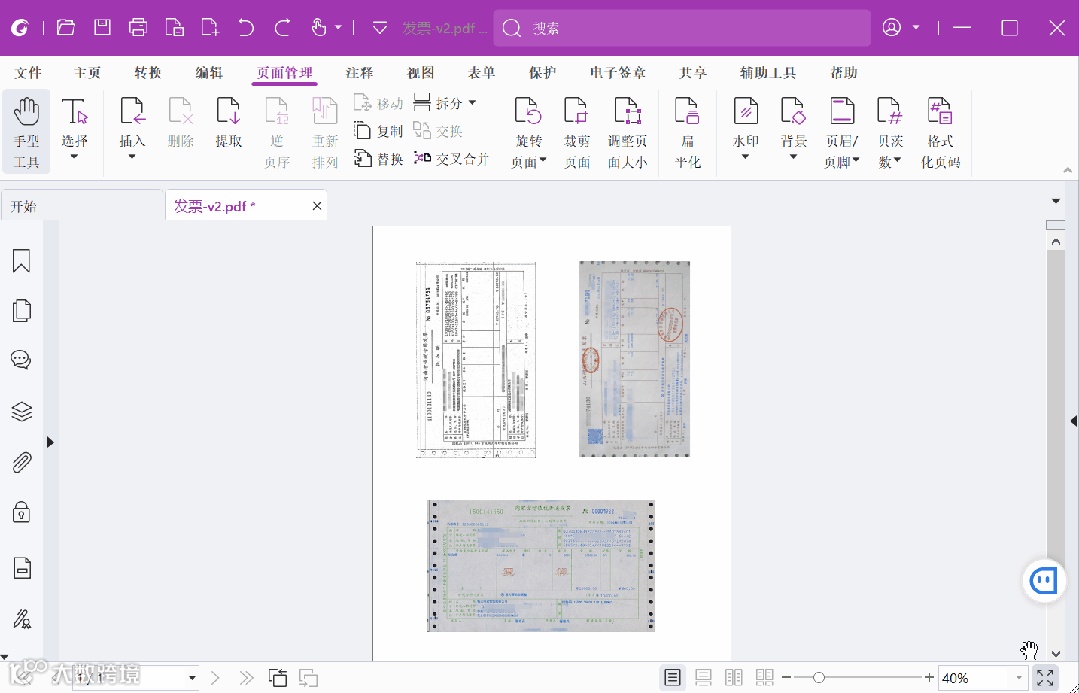Switch to single page view mode
This screenshot has width=1079, height=693.
[672, 678]
